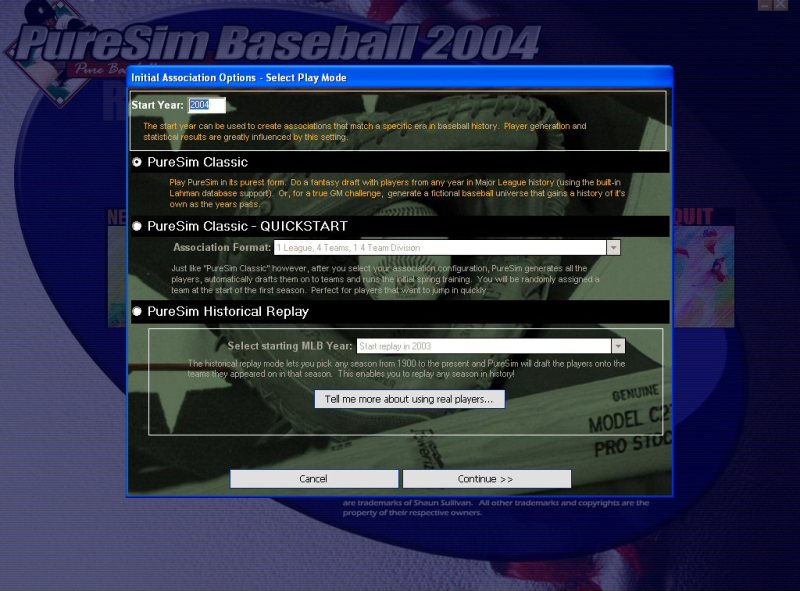Click the Cancel button
Screen dimensions: 800x591
pyautogui.click(x=313, y=479)
